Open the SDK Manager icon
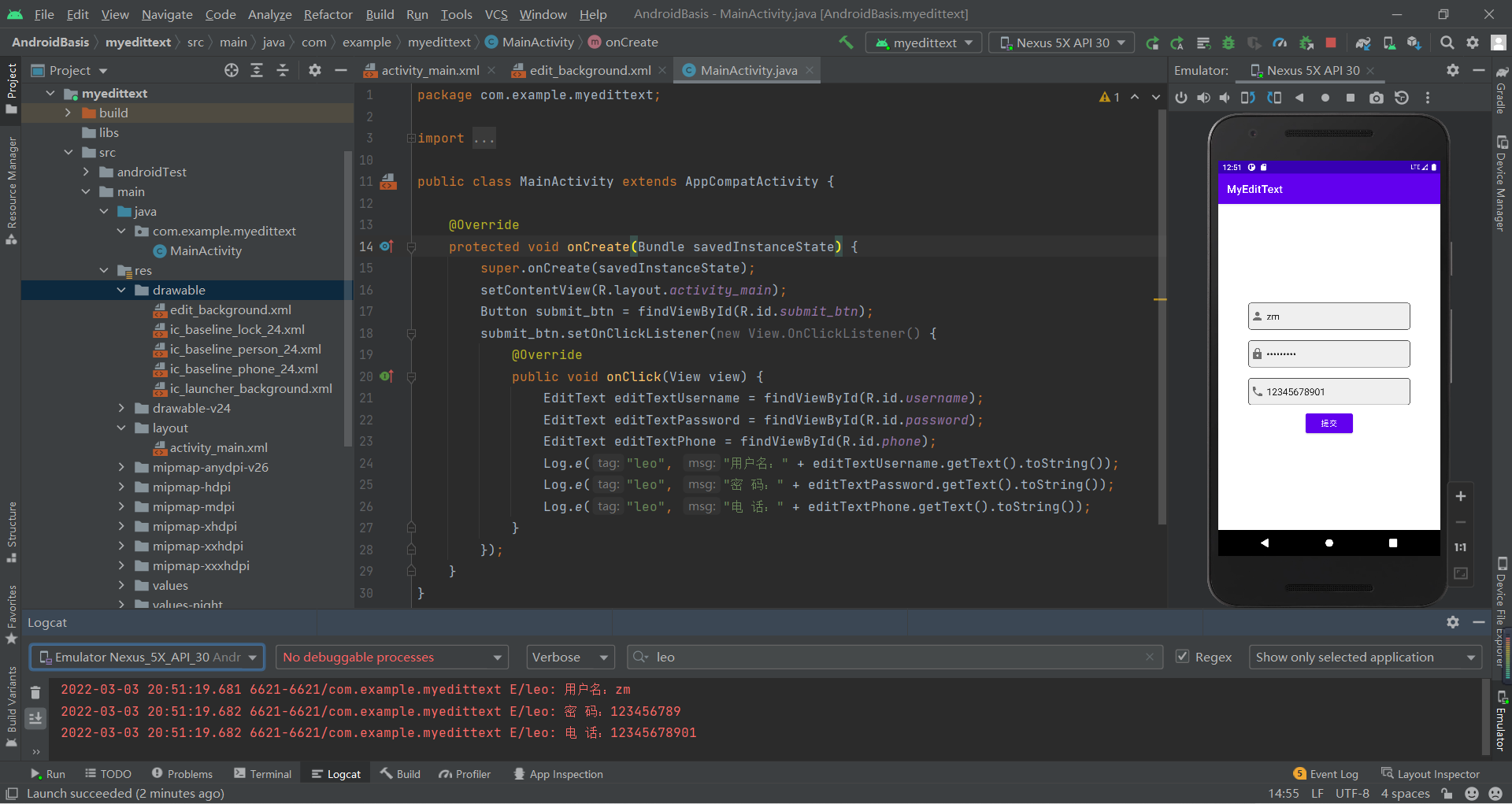 (x=1414, y=43)
